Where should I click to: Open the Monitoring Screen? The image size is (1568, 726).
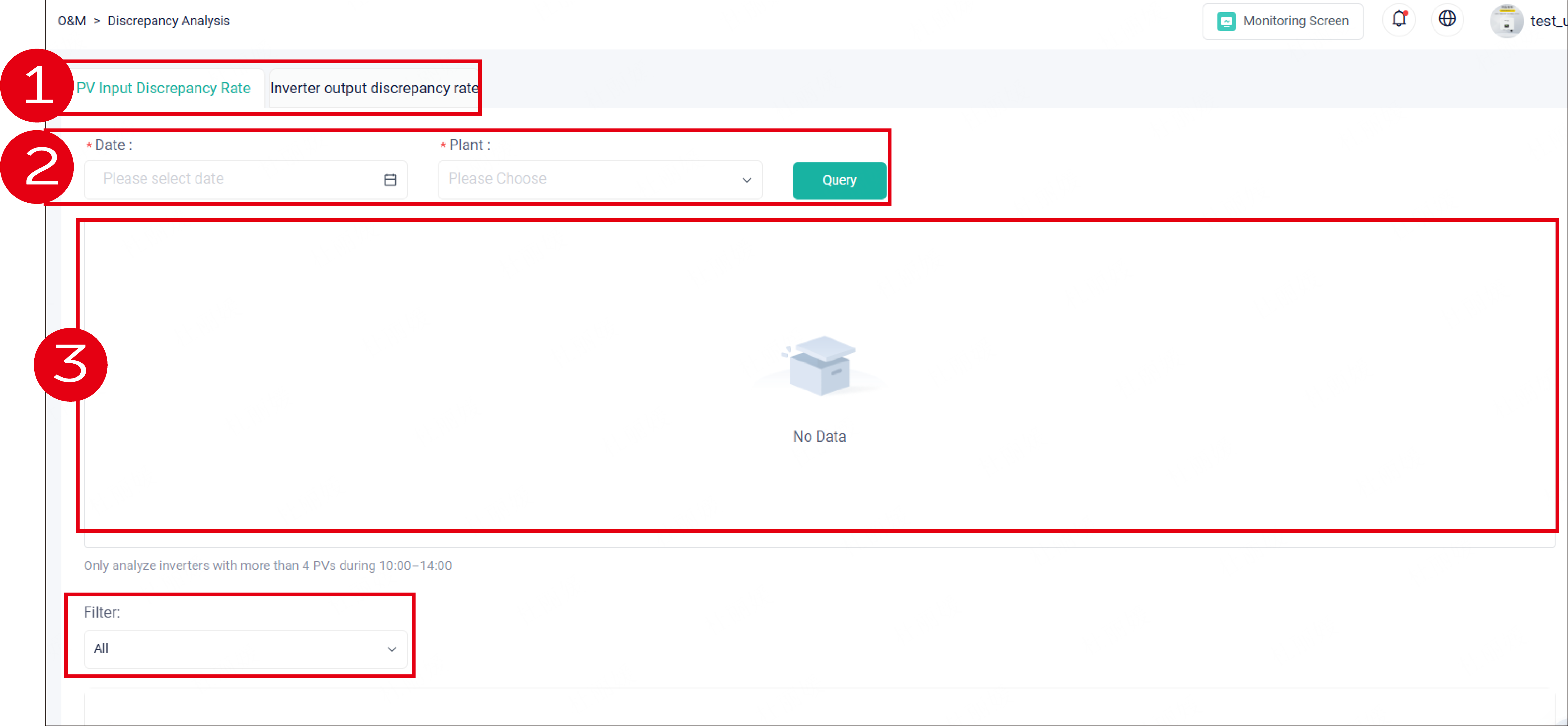coord(1282,21)
